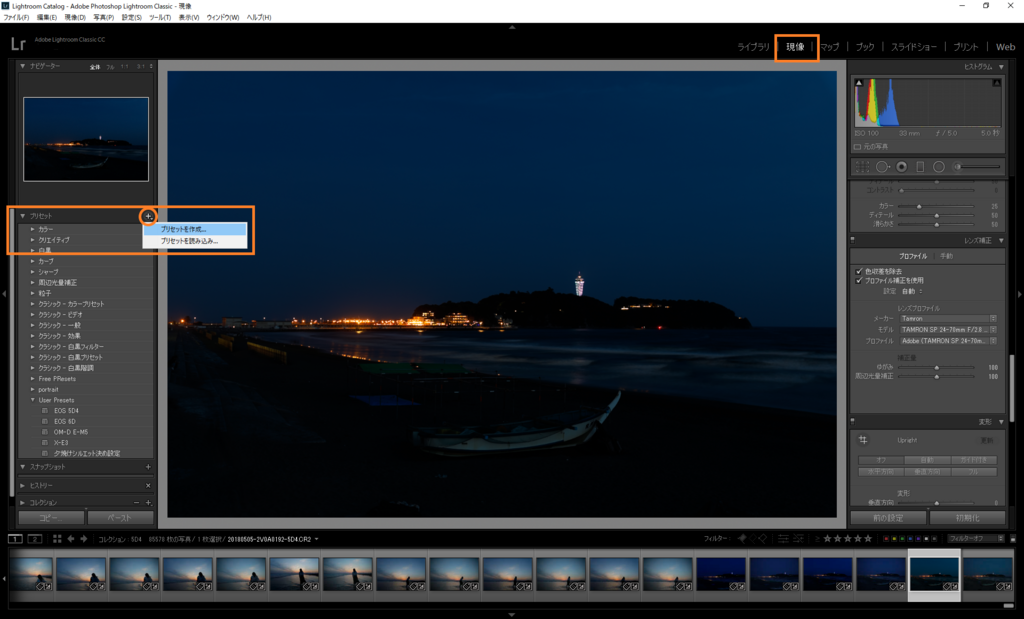Toggle the プロファイル補正を使用 checkbox
Viewport: 1024px width, 619px height.
[x=859, y=281]
